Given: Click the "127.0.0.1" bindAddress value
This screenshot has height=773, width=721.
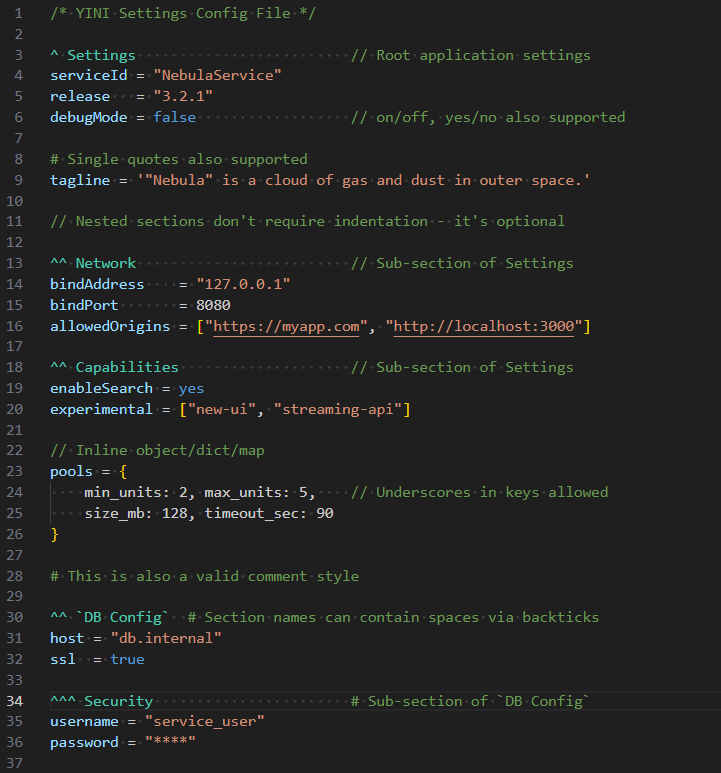Looking at the screenshot, I should pyautogui.click(x=243, y=284).
